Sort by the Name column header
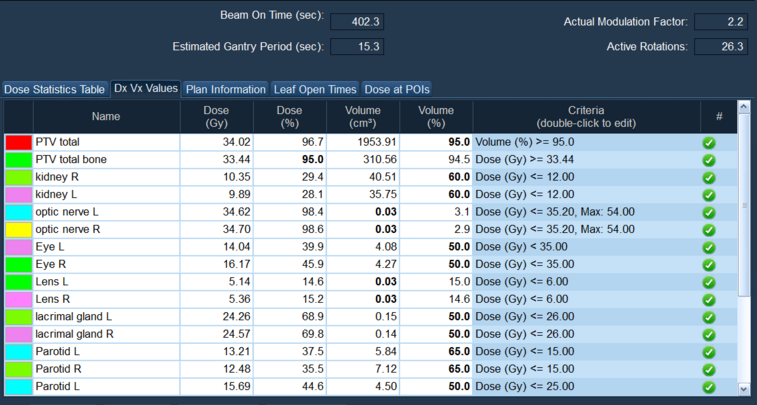This screenshot has height=405, width=757. click(x=105, y=117)
